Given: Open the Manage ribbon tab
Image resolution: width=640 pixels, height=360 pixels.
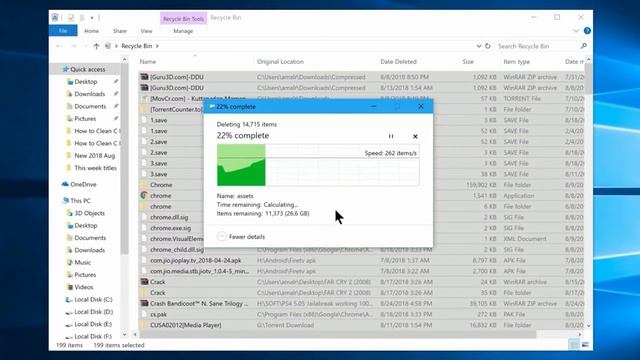Looking at the screenshot, I should click(x=183, y=31).
